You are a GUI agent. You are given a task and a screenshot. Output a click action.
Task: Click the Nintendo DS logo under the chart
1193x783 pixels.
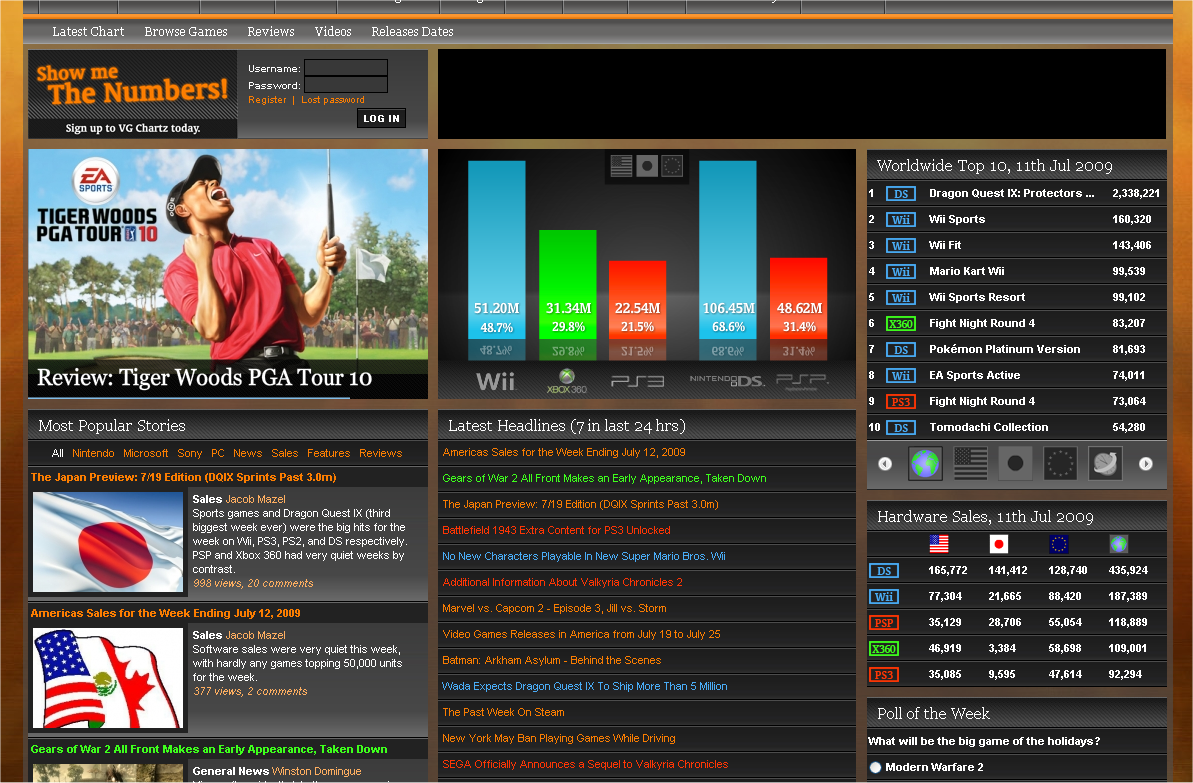727,380
